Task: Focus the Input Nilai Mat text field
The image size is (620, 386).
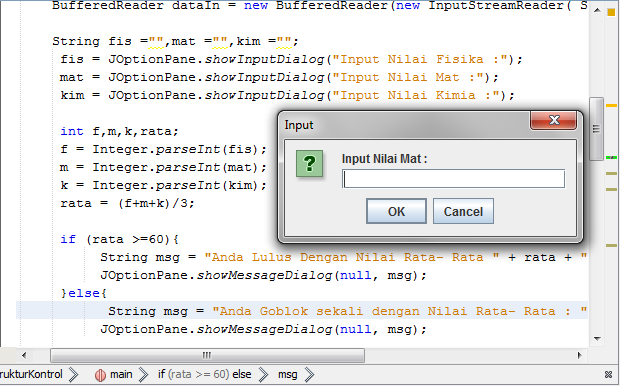Action: pos(454,179)
